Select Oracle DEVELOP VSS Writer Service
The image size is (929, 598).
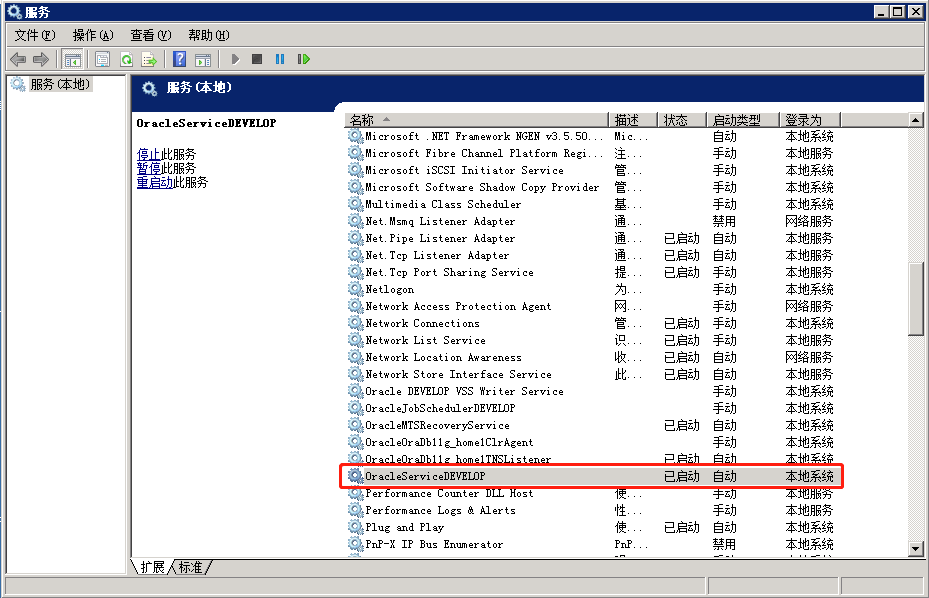click(464, 391)
